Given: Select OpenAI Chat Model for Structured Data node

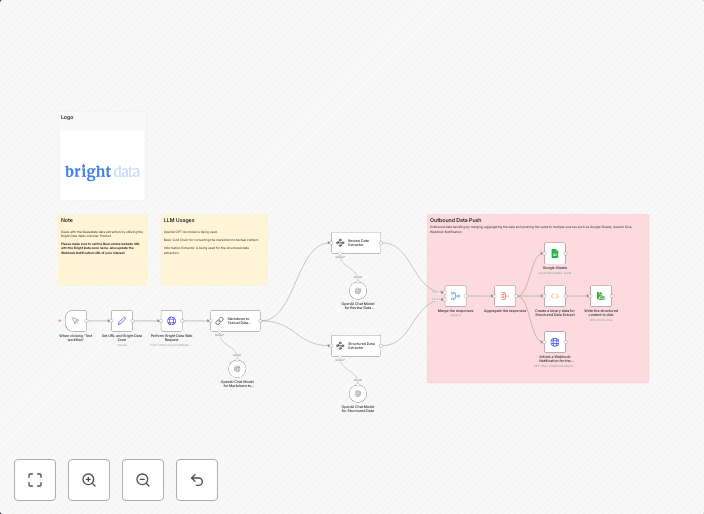Looking at the screenshot, I should coord(358,394).
